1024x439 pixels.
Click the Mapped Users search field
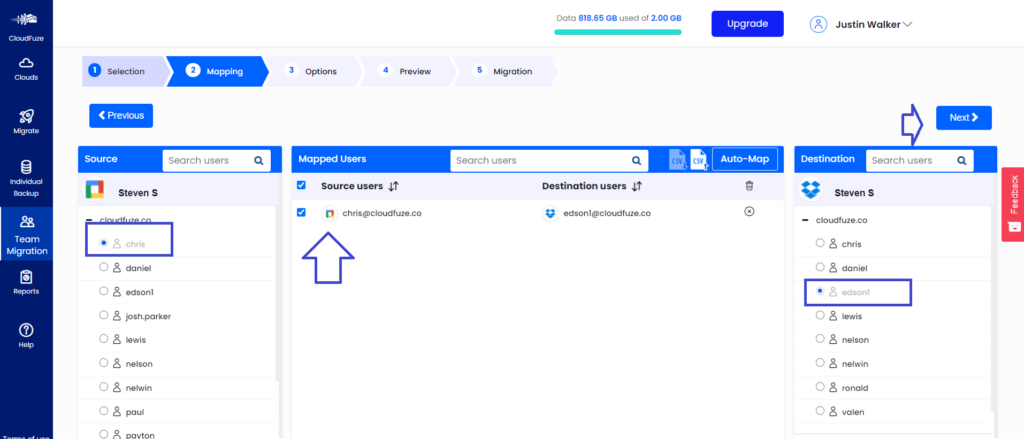pos(538,160)
